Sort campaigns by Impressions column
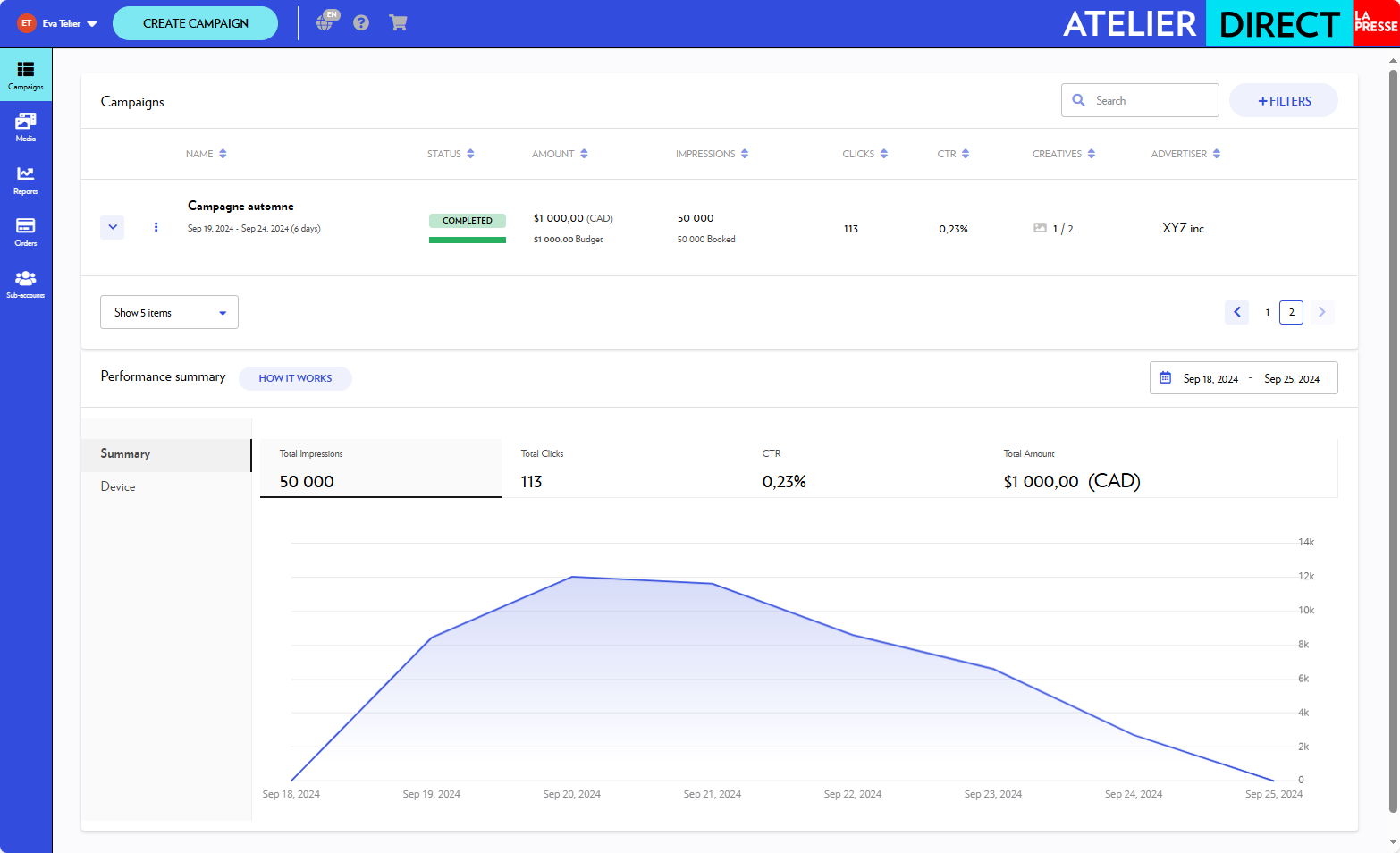 (712, 154)
